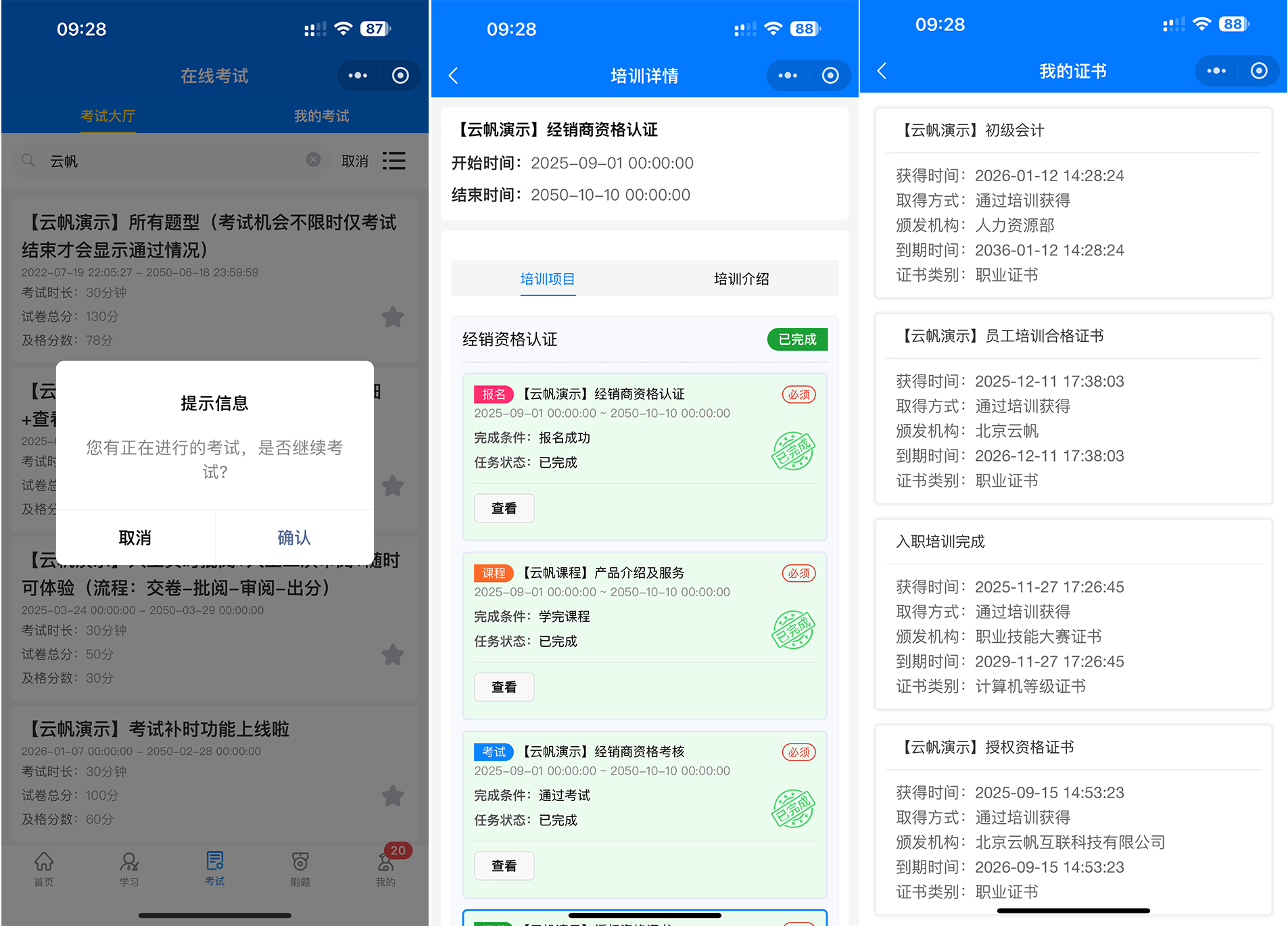The width and height of the screenshot is (1288, 926).
Task: Tap the back arrow on 培训详情 page
Action: [453, 76]
